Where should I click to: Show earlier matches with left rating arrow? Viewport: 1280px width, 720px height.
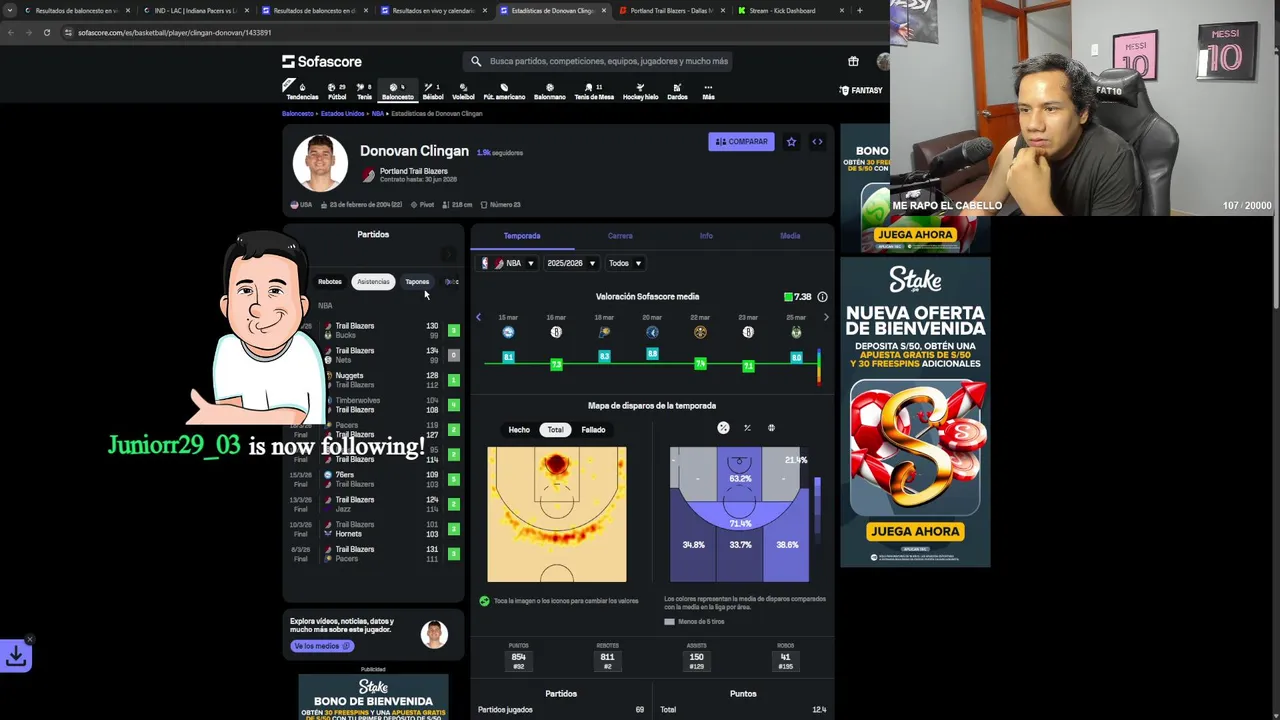[x=478, y=317]
